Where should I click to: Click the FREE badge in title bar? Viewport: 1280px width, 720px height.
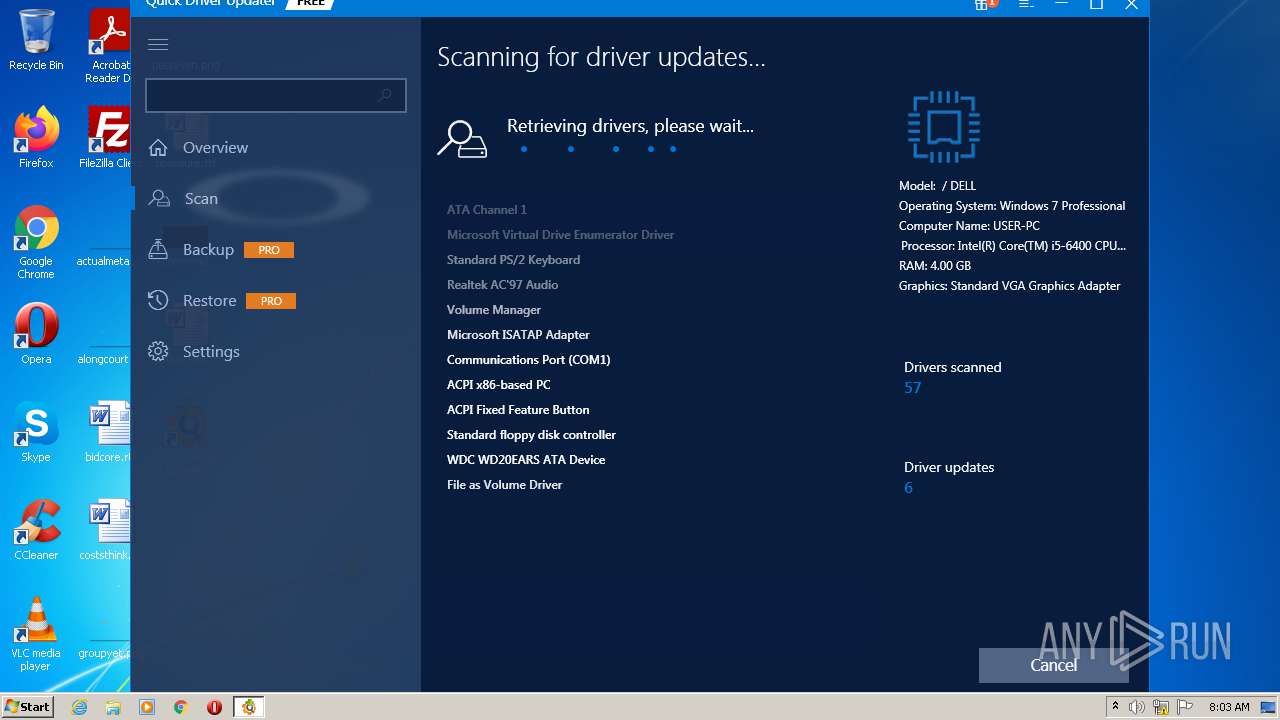310,4
